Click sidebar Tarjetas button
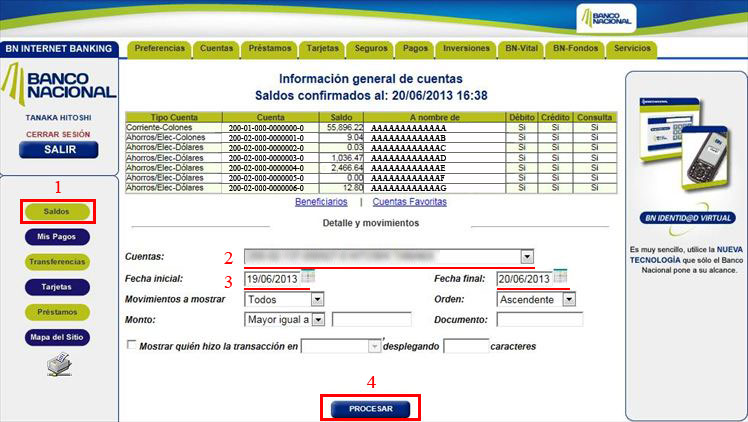Image resolution: width=748 pixels, height=422 pixels. [x=57, y=287]
